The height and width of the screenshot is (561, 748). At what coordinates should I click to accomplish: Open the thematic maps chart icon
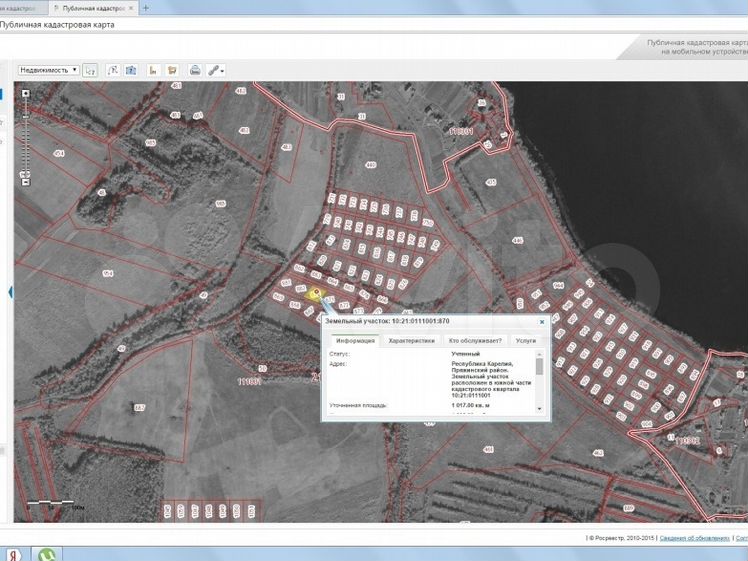(x=153, y=70)
